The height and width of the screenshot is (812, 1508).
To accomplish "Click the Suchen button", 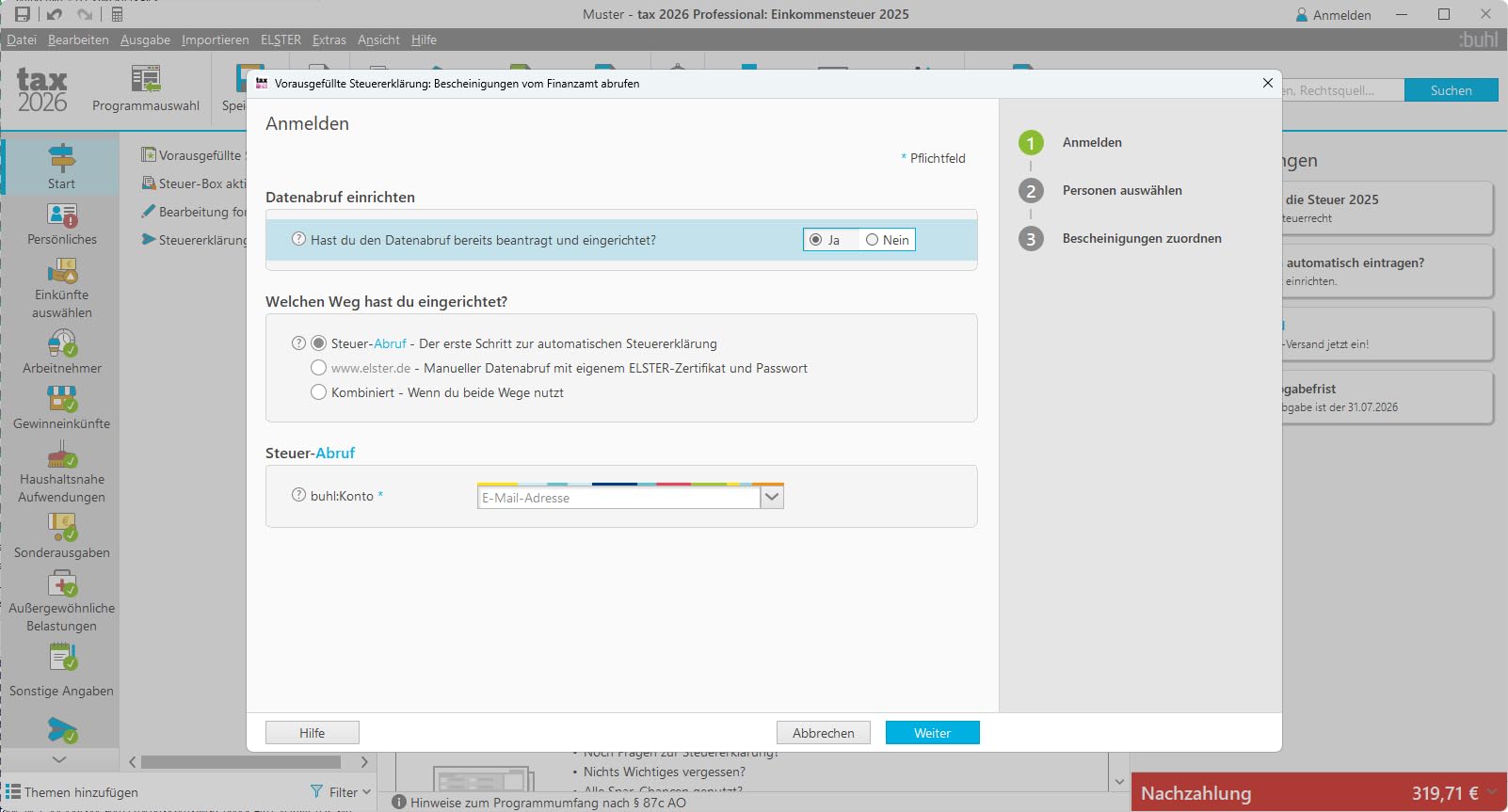I will click(1451, 90).
